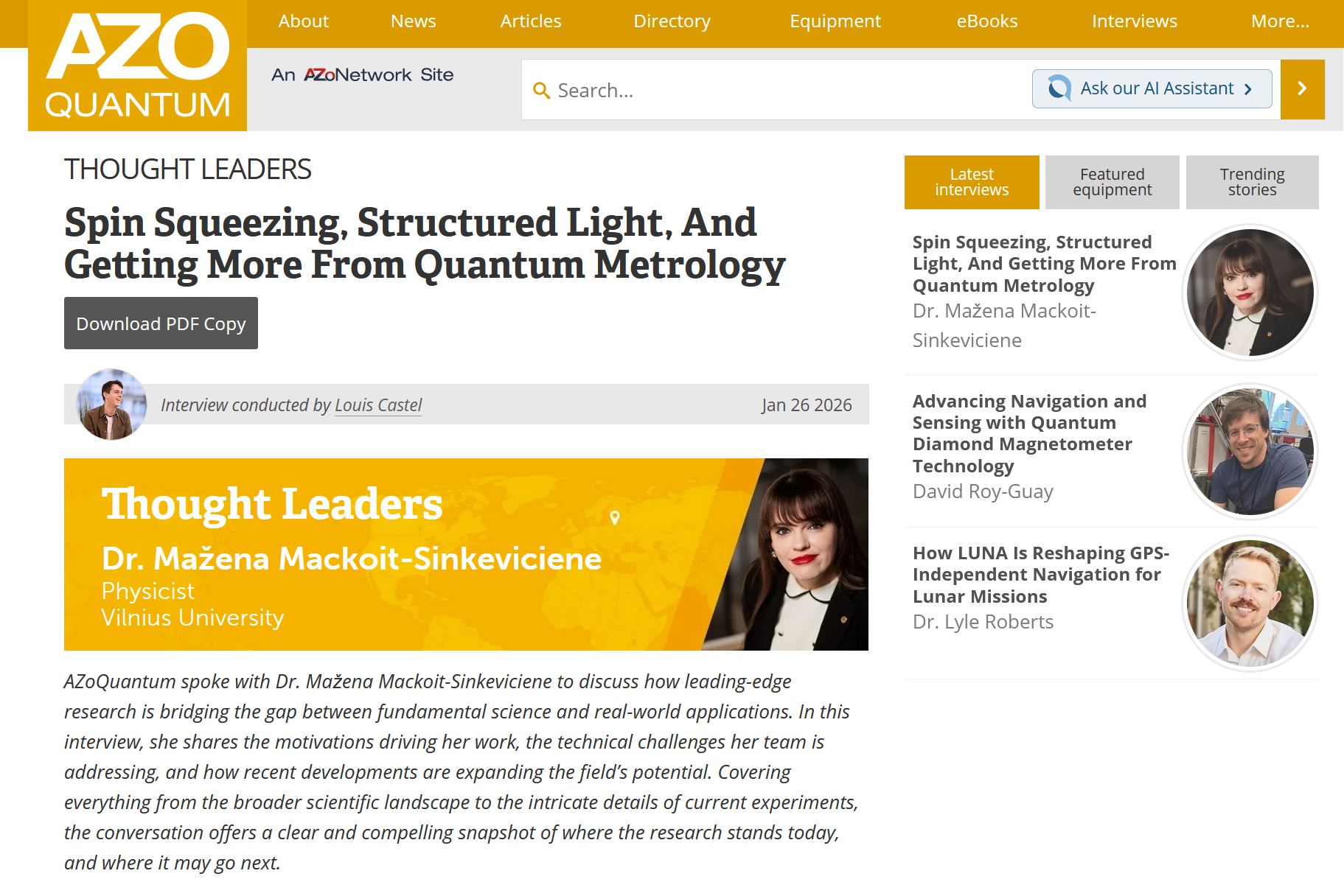Screen dimensions: 1344x896
Task: Open the Equipment menu
Action: [x=835, y=21]
